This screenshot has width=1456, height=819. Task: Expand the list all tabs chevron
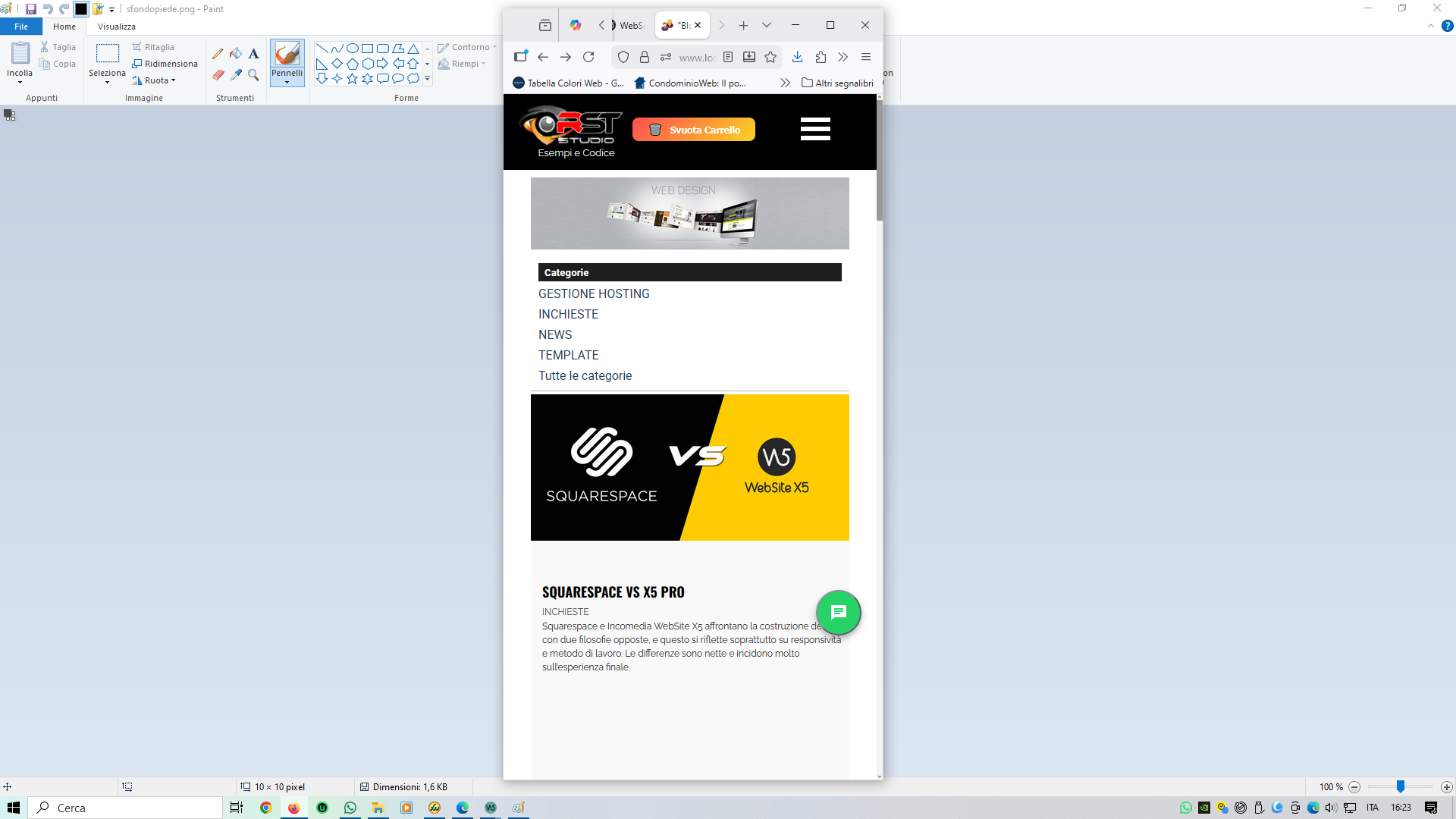click(767, 25)
